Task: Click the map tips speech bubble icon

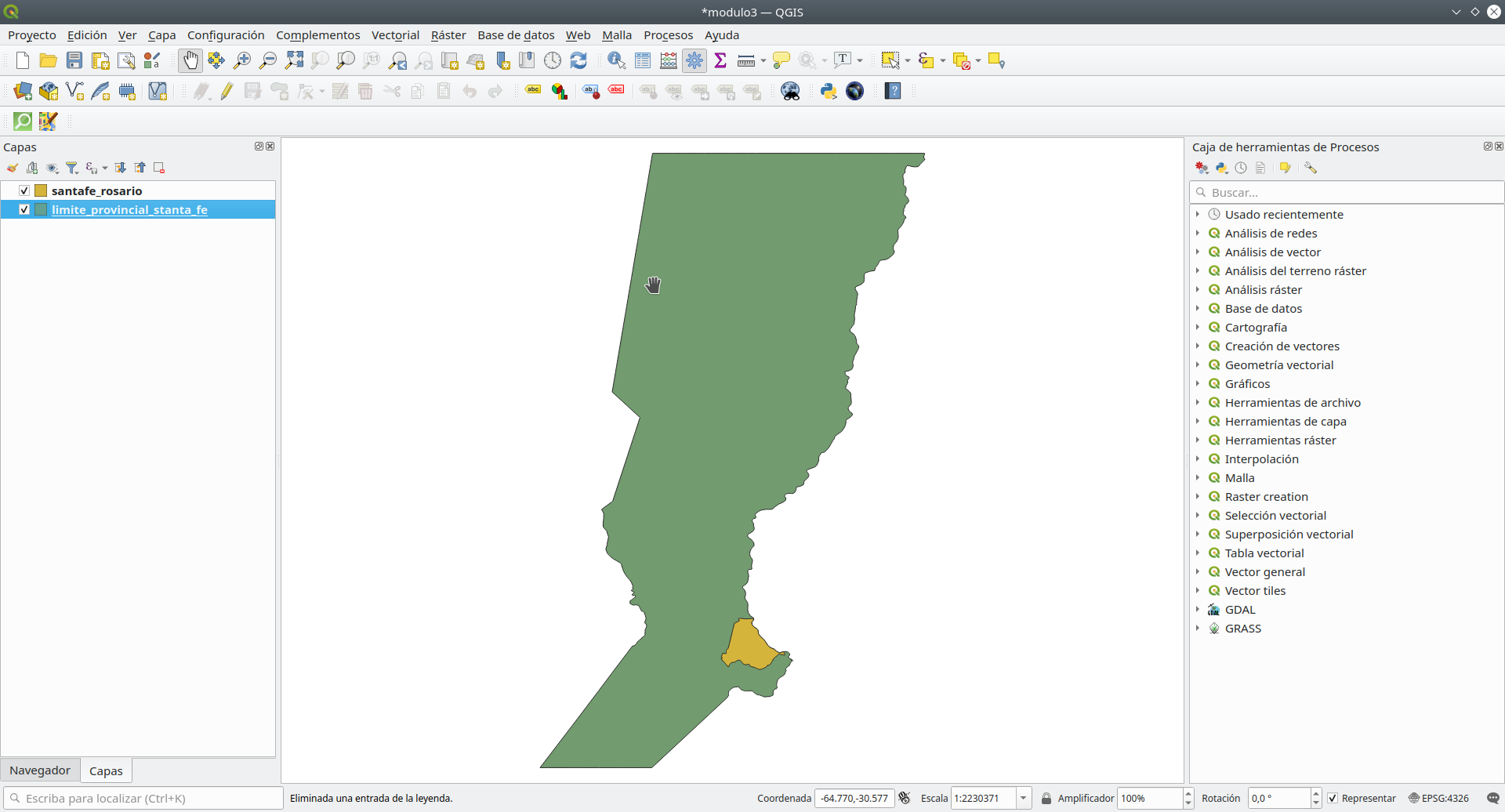Action: pos(782,60)
